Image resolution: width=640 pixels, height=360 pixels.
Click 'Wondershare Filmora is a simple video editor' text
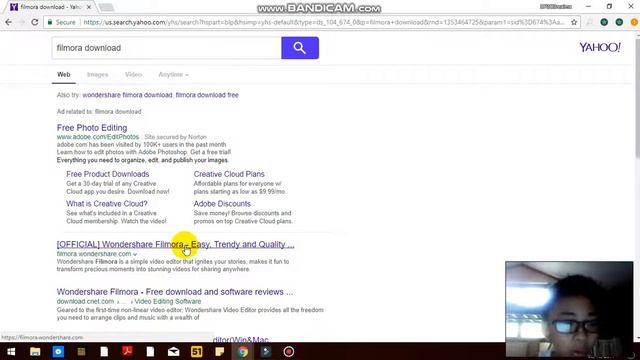pos(173,262)
